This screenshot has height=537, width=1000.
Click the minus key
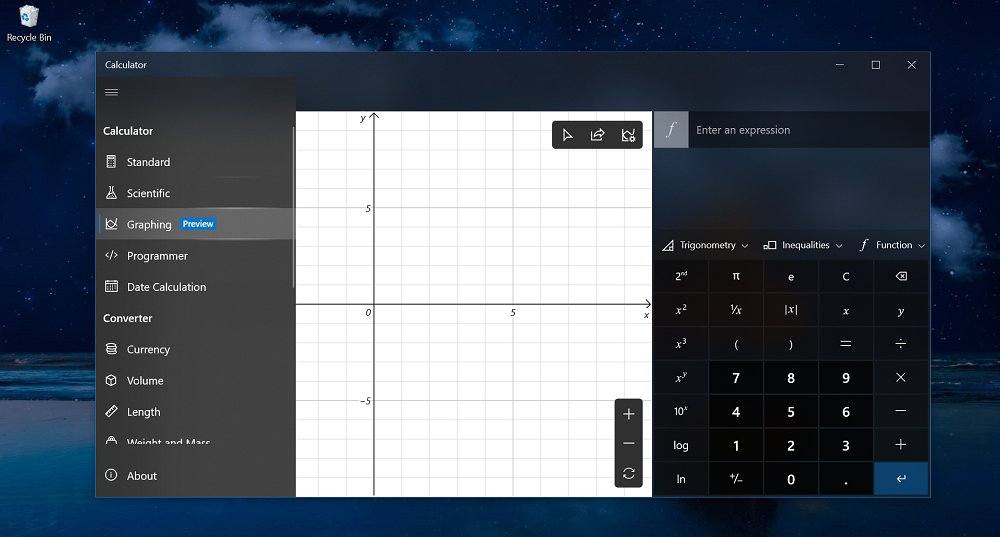[x=901, y=411]
